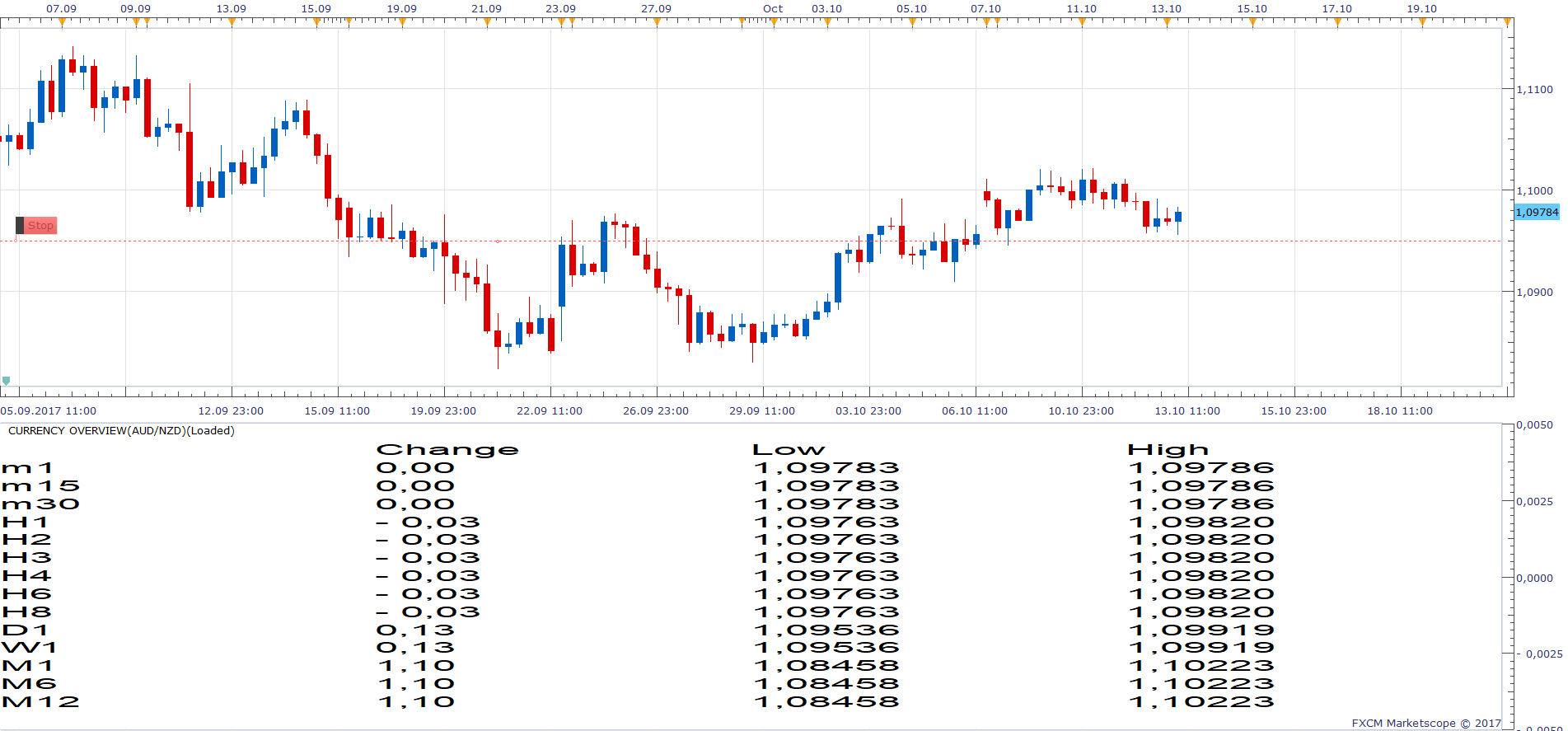Click the 29.09 11:00 time axis label
The height and width of the screenshot is (731, 1568).
click(x=762, y=410)
